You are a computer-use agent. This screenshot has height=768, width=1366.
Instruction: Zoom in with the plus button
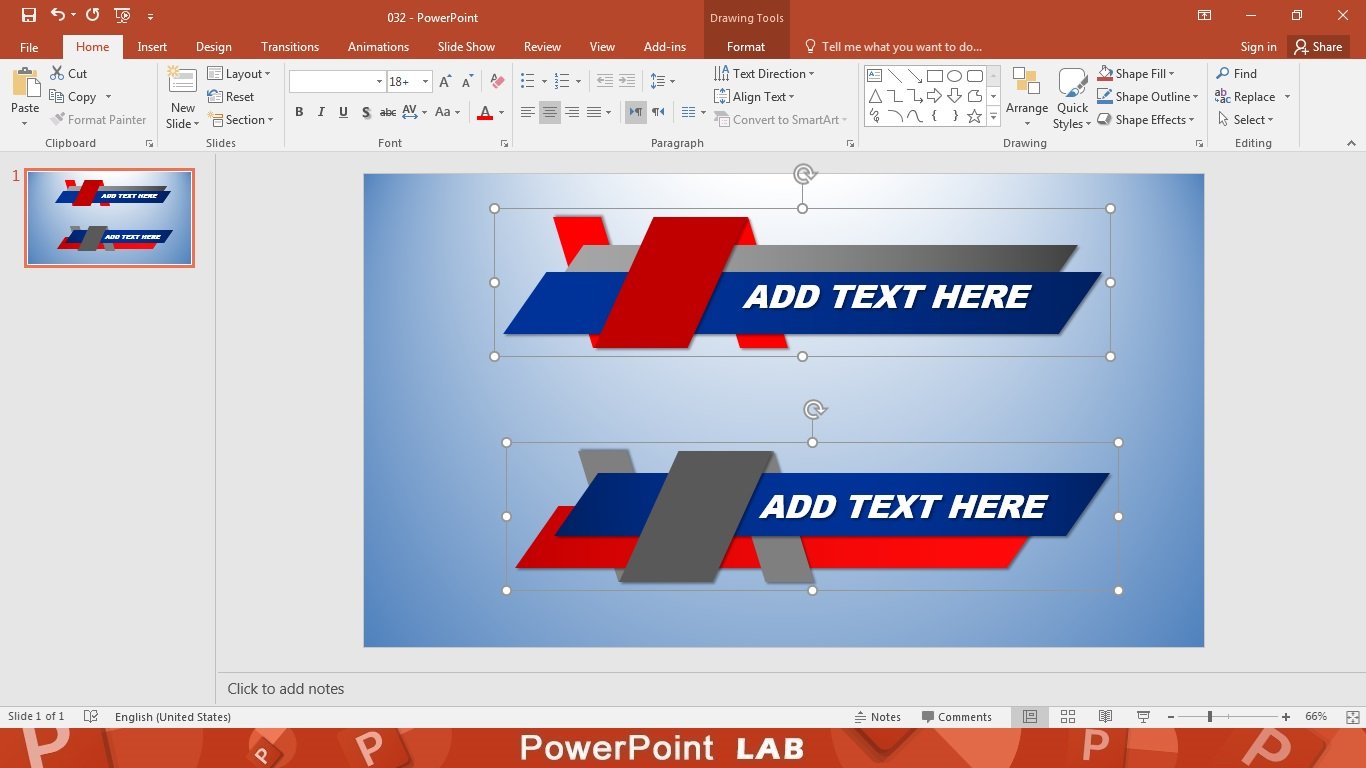pos(1285,717)
